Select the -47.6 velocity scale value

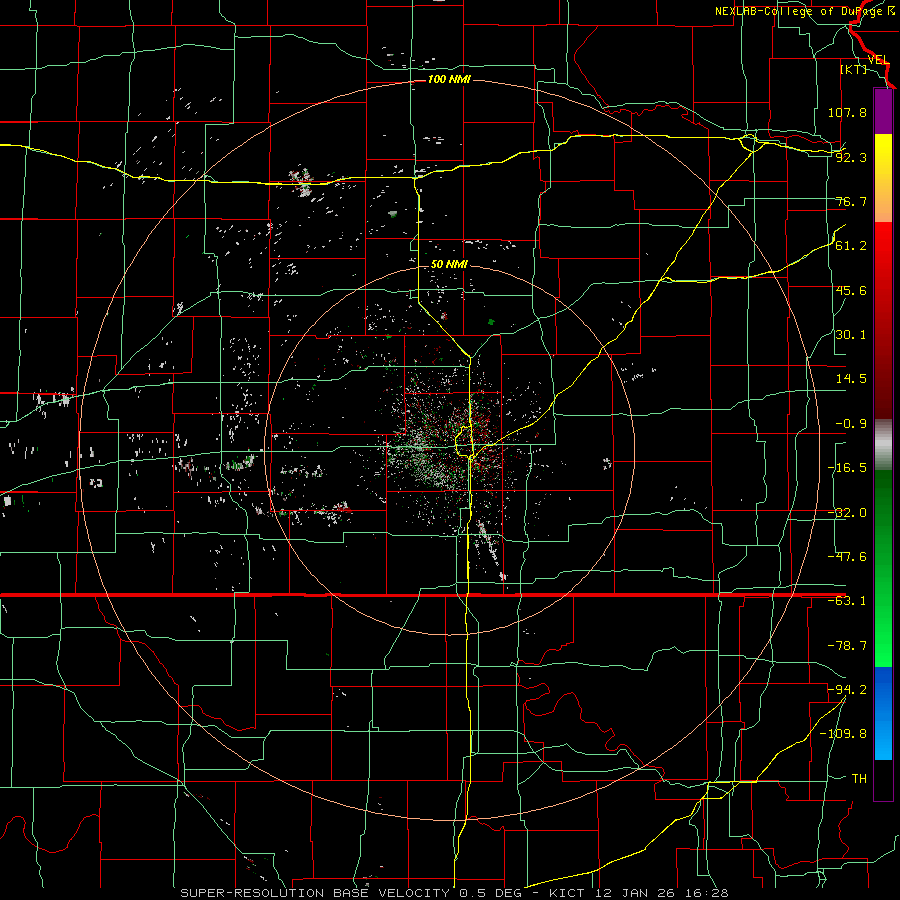(x=847, y=557)
